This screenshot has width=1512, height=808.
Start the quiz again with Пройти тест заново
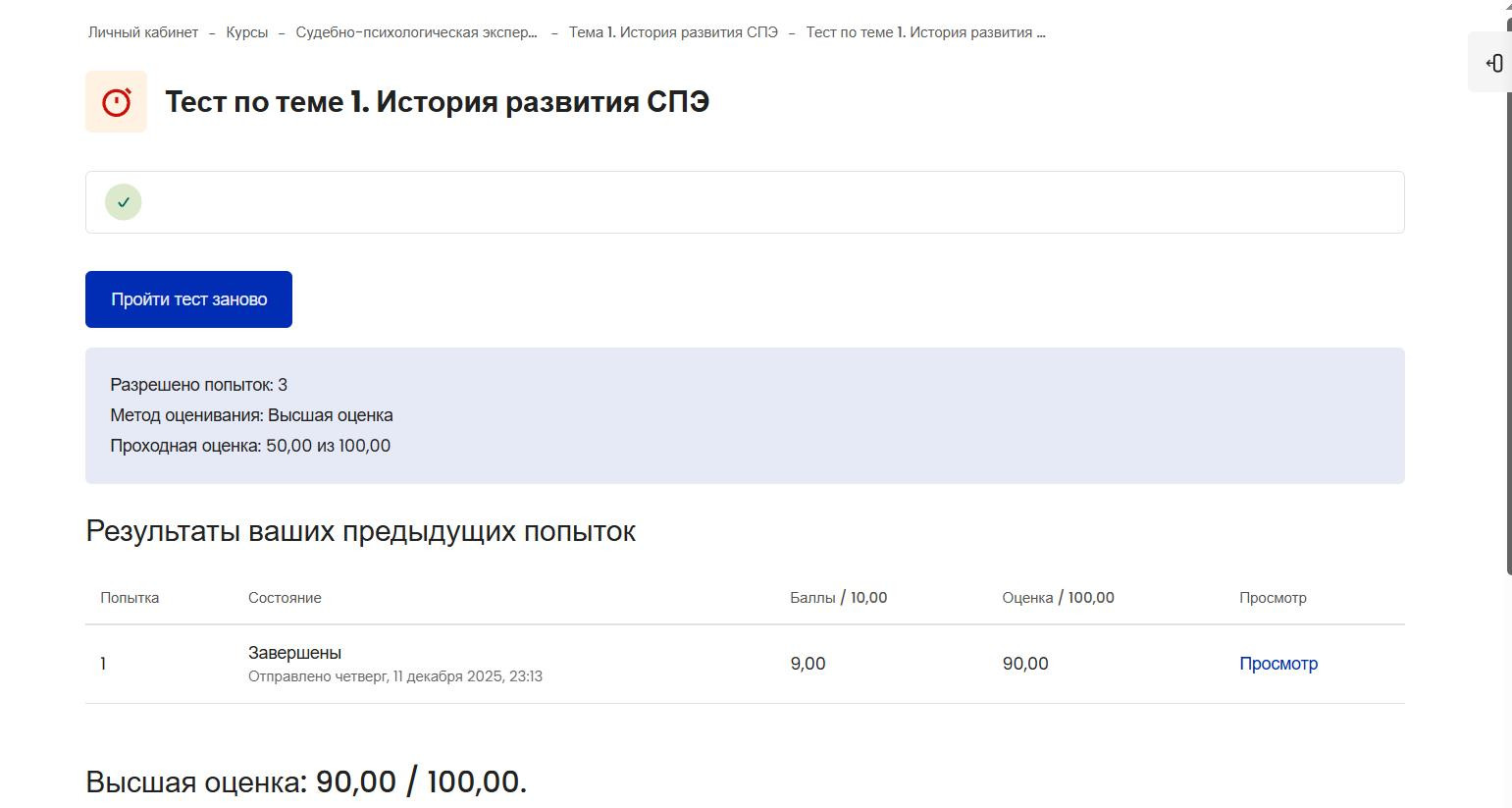point(188,299)
